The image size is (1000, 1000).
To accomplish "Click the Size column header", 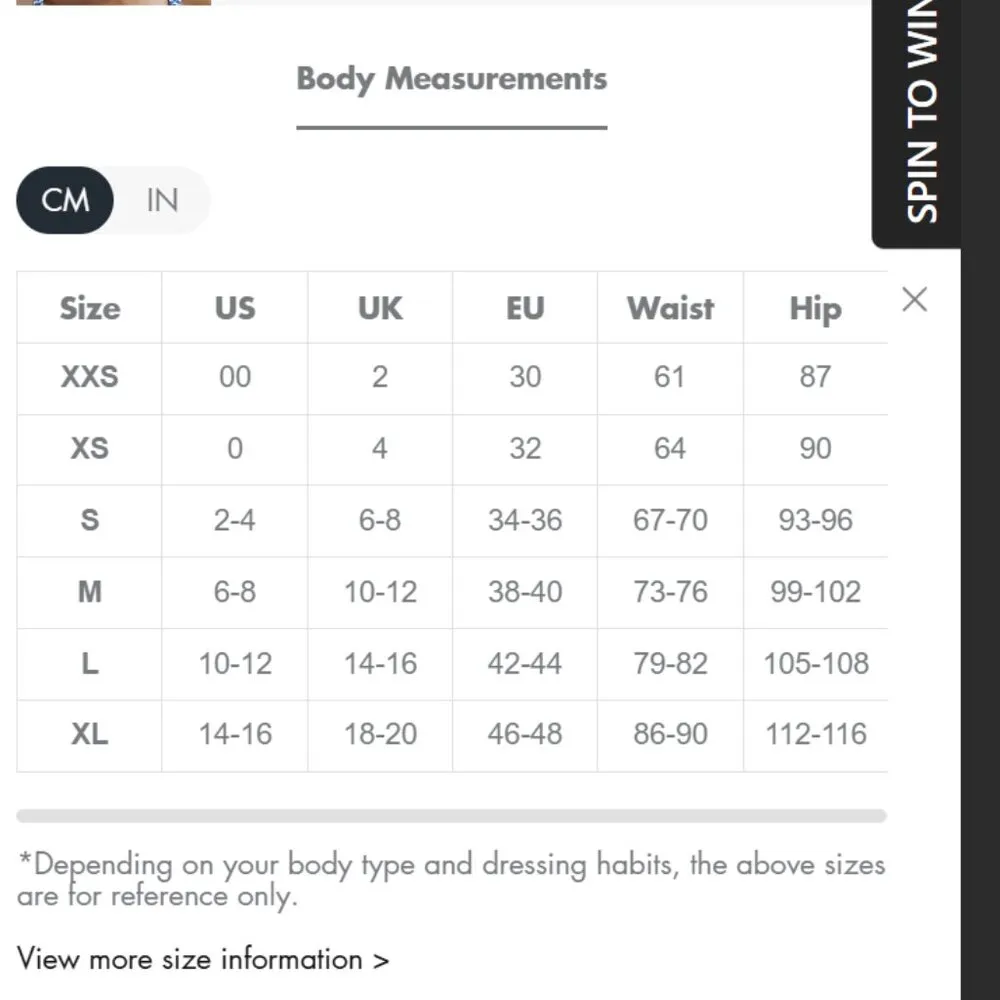I will (x=89, y=308).
